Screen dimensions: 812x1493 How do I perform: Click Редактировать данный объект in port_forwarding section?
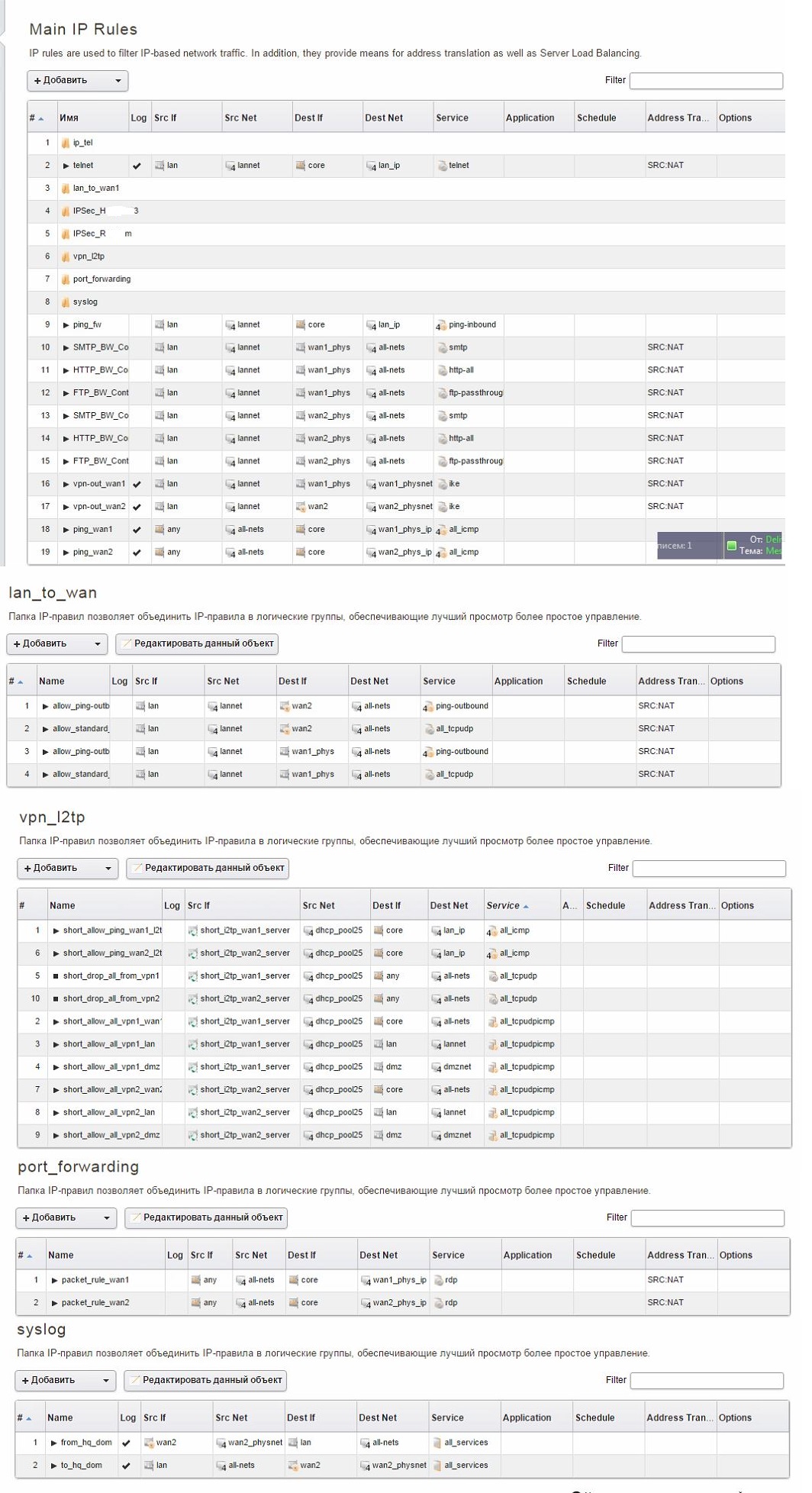206,1217
